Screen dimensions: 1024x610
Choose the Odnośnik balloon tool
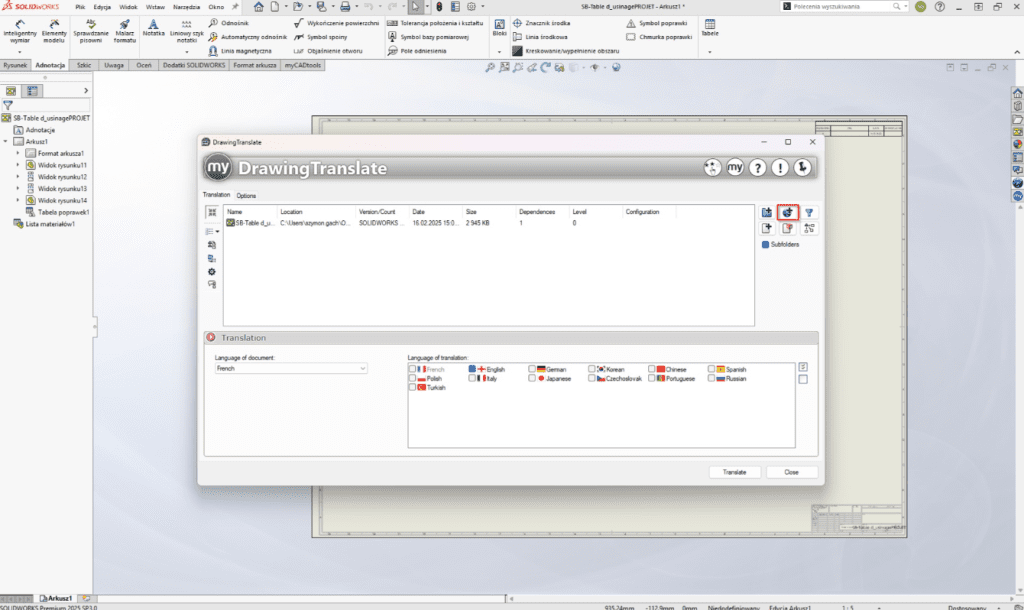(x=229, y=23)
